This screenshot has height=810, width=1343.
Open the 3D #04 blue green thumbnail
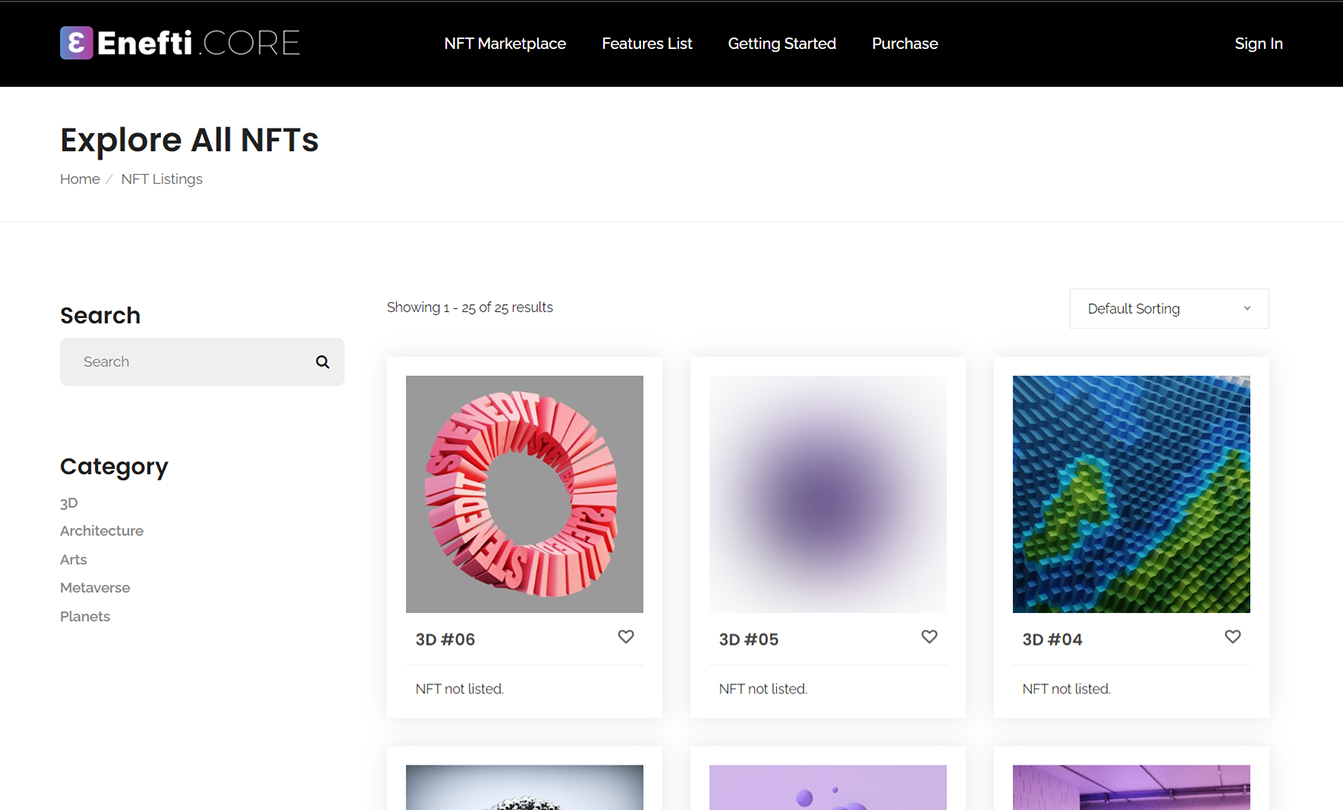1131,494
